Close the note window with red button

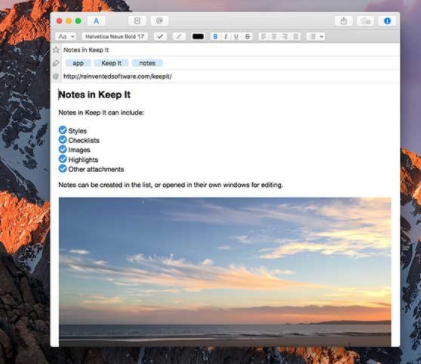[59, 21]
